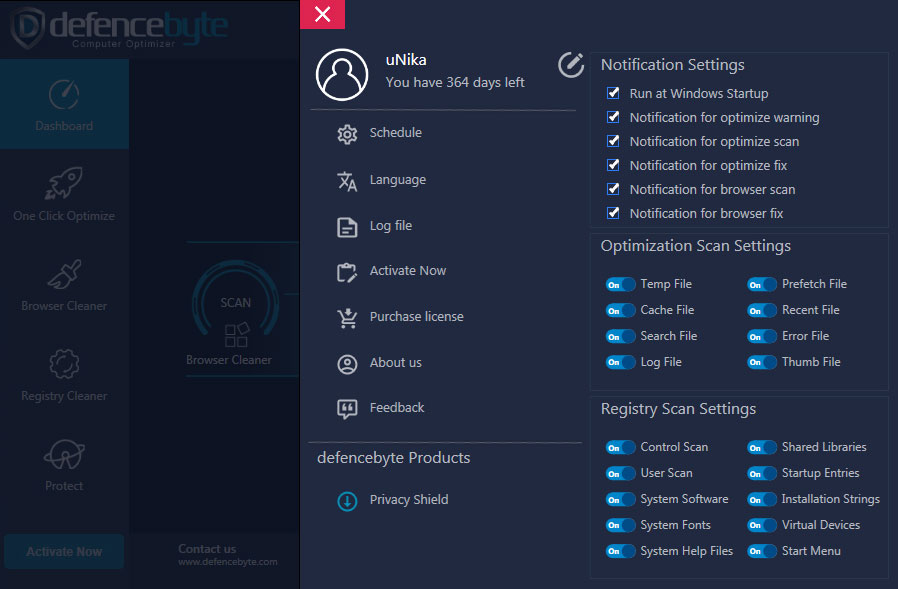Open the Feedback menu item
Viewport: 898px width, 589px height.
click(x=397, y=407)
